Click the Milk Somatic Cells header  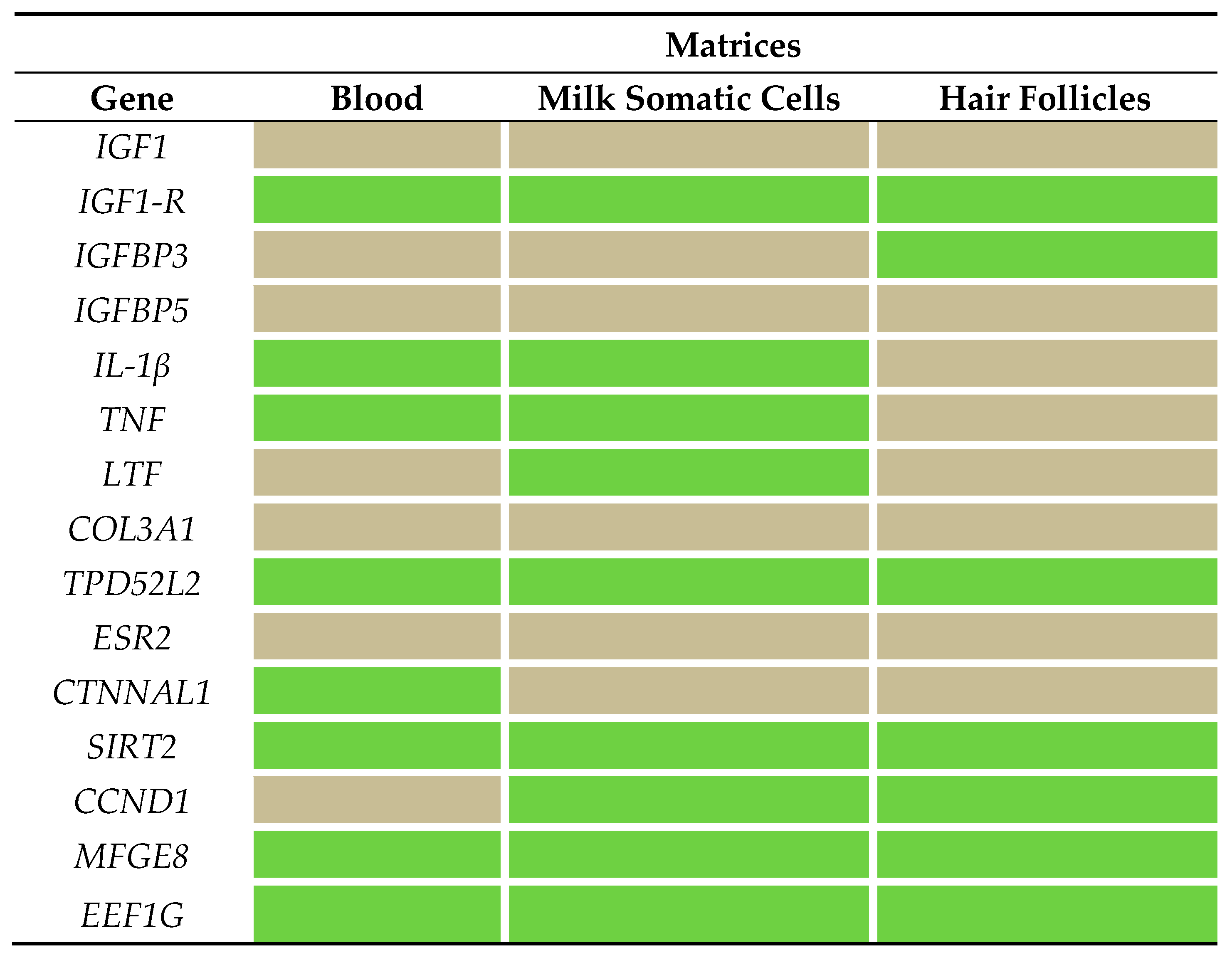click(x=689, y=98)
